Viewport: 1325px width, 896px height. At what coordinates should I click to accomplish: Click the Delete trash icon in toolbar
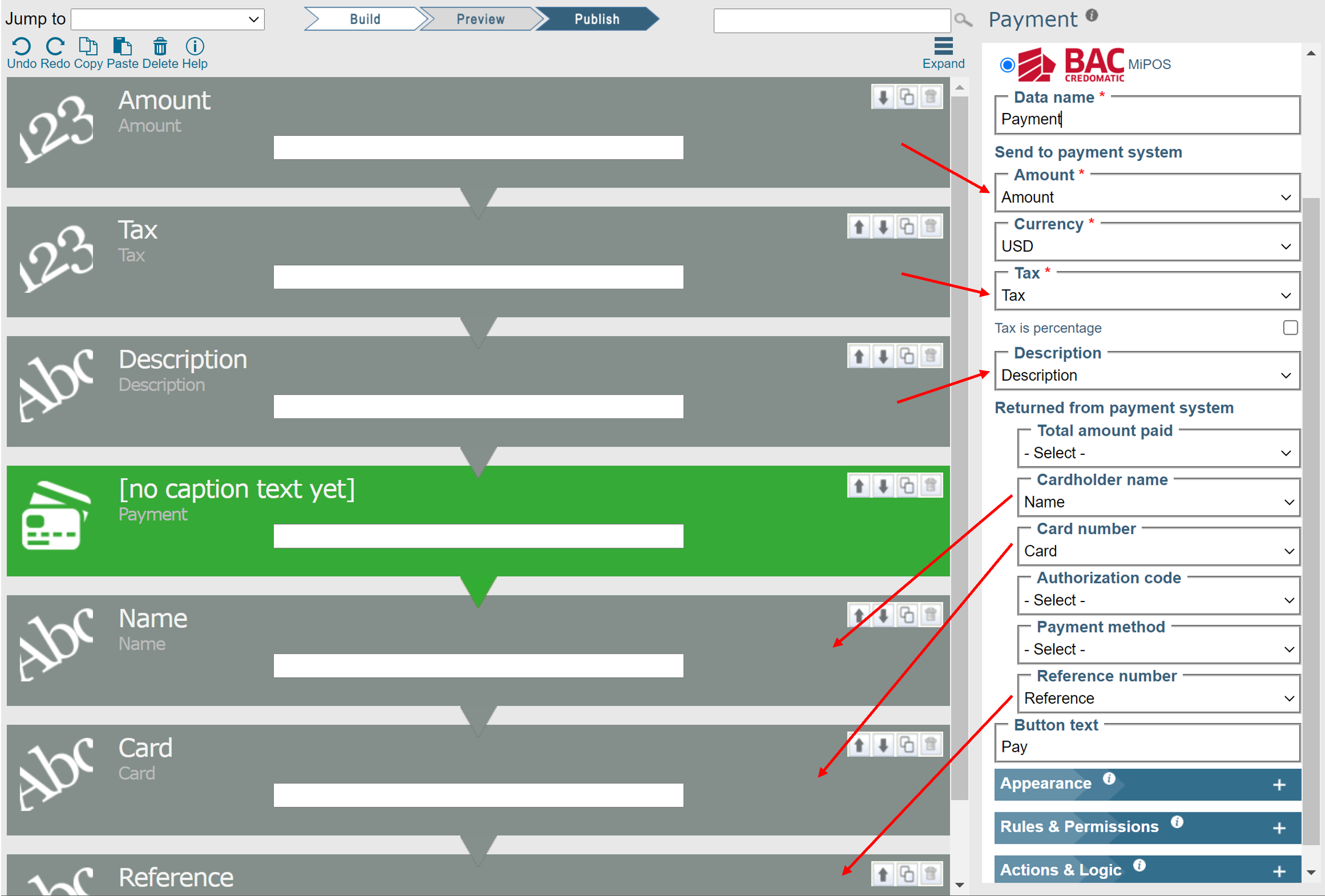[x=160, y=46]
